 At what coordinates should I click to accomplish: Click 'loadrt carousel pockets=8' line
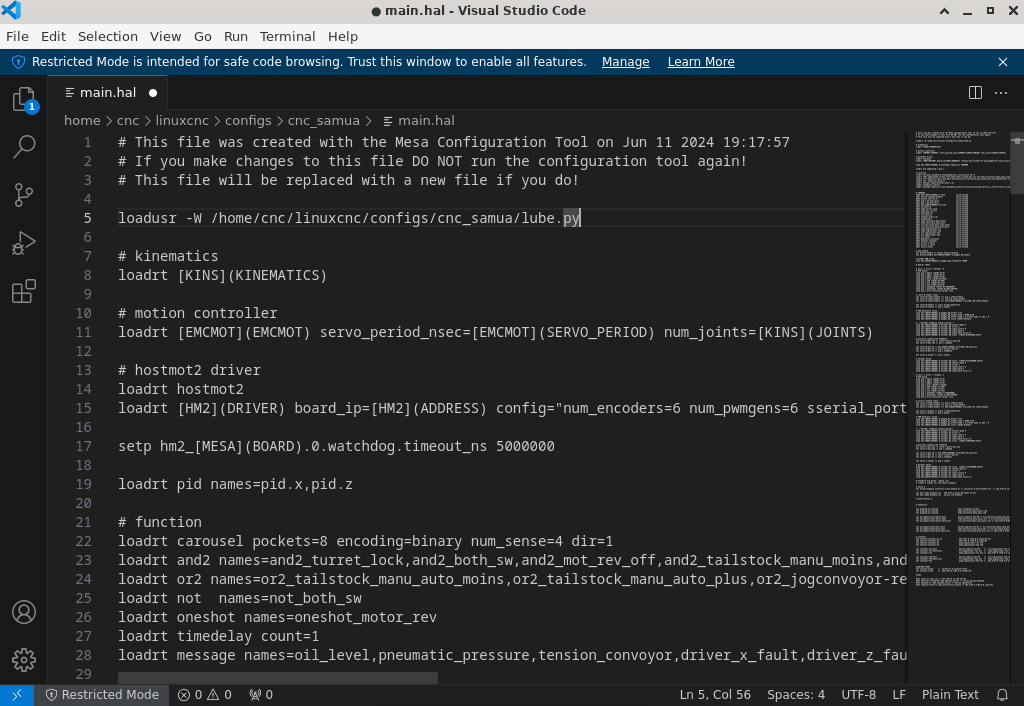point(366,541)
